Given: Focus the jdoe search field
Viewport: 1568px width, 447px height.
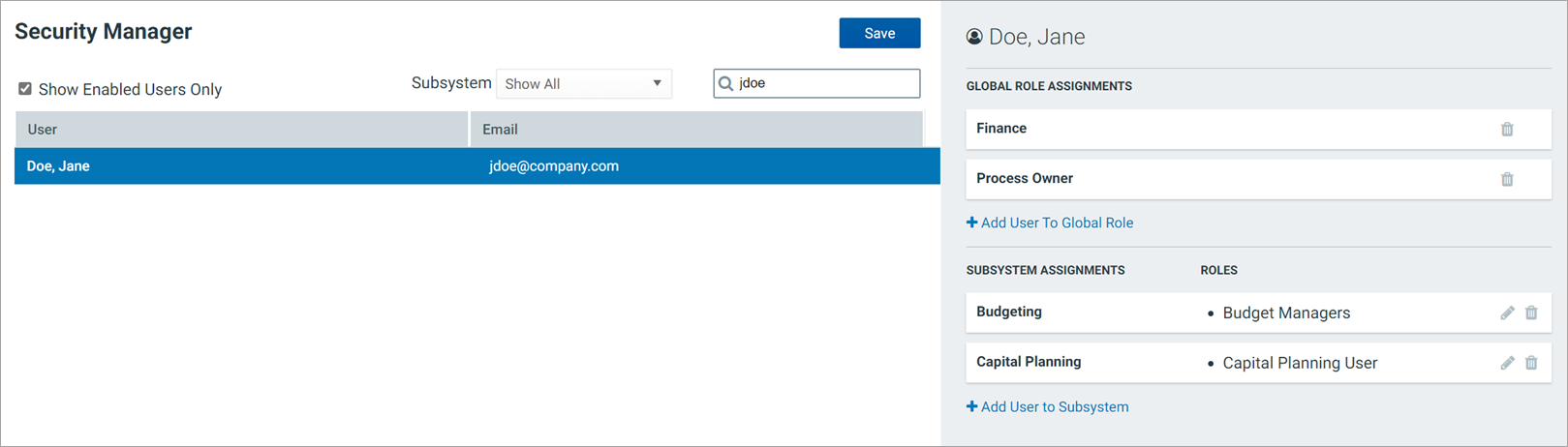Looking at the screenshot, I should (x=826, y=83).
